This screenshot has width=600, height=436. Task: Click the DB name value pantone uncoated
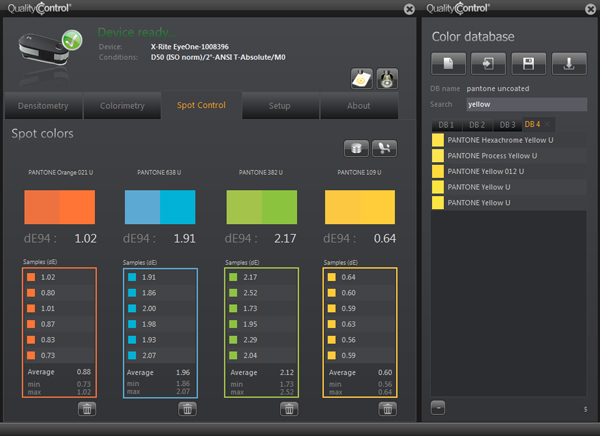coord(498,89)
